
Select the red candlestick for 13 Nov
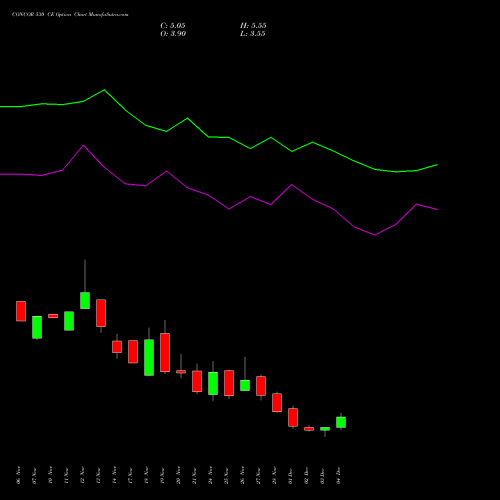click(101, 313)
